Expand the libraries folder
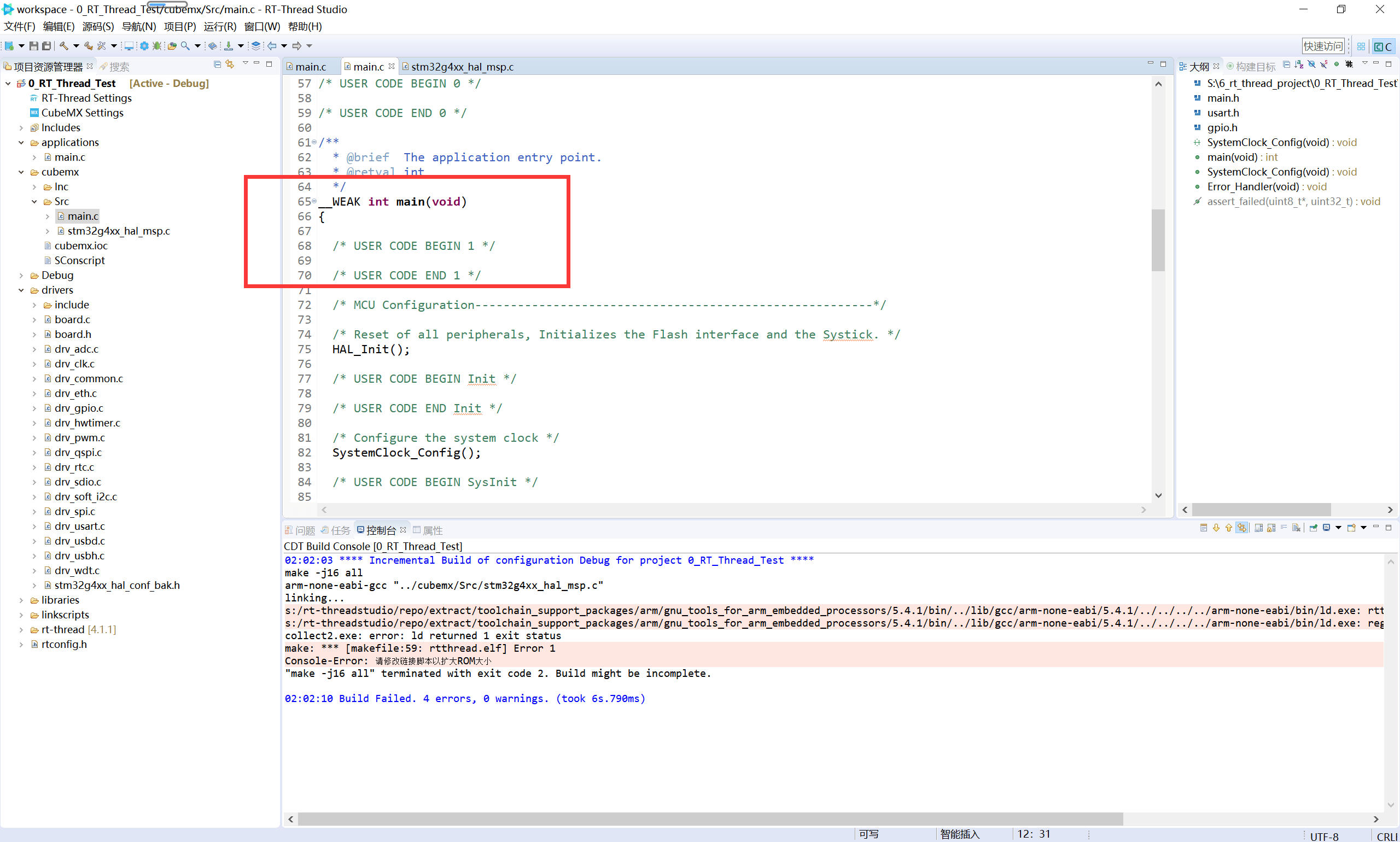 [x=21, y=600]
